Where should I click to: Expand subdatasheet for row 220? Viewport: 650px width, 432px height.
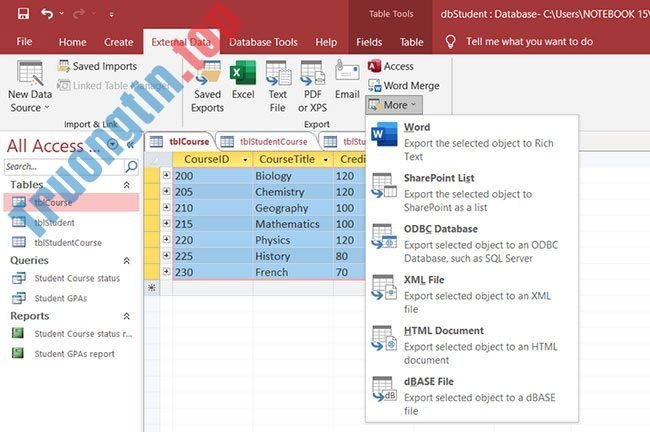pyautogui.click(x=166, y=239)
